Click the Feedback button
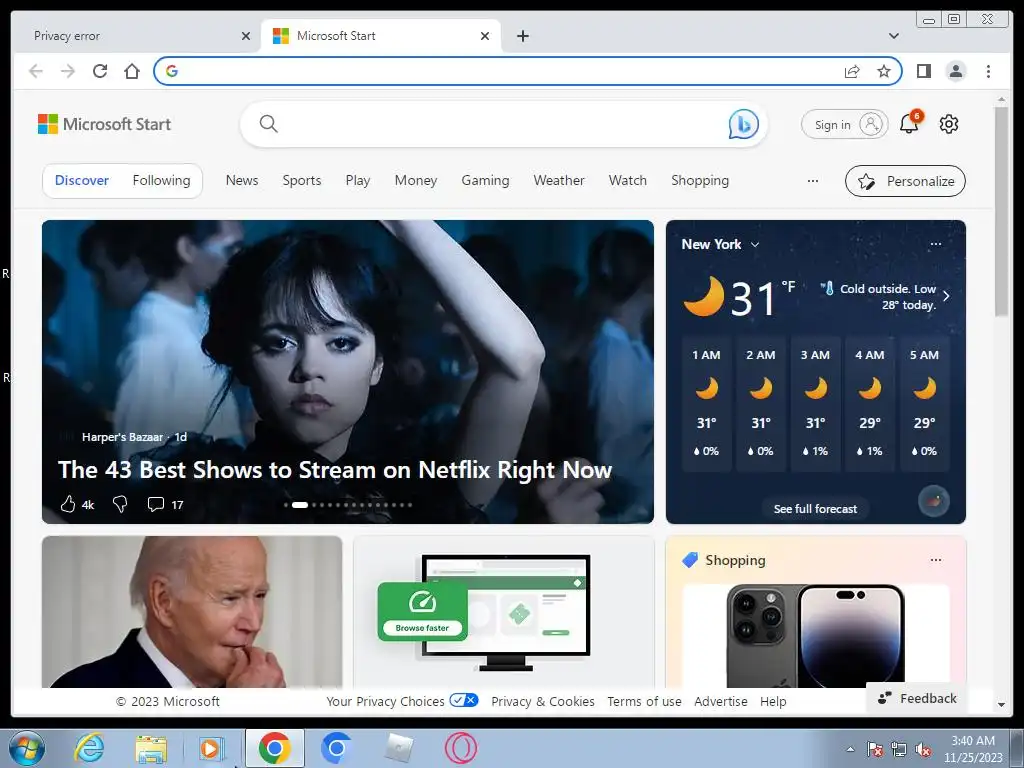 [917, 698]
